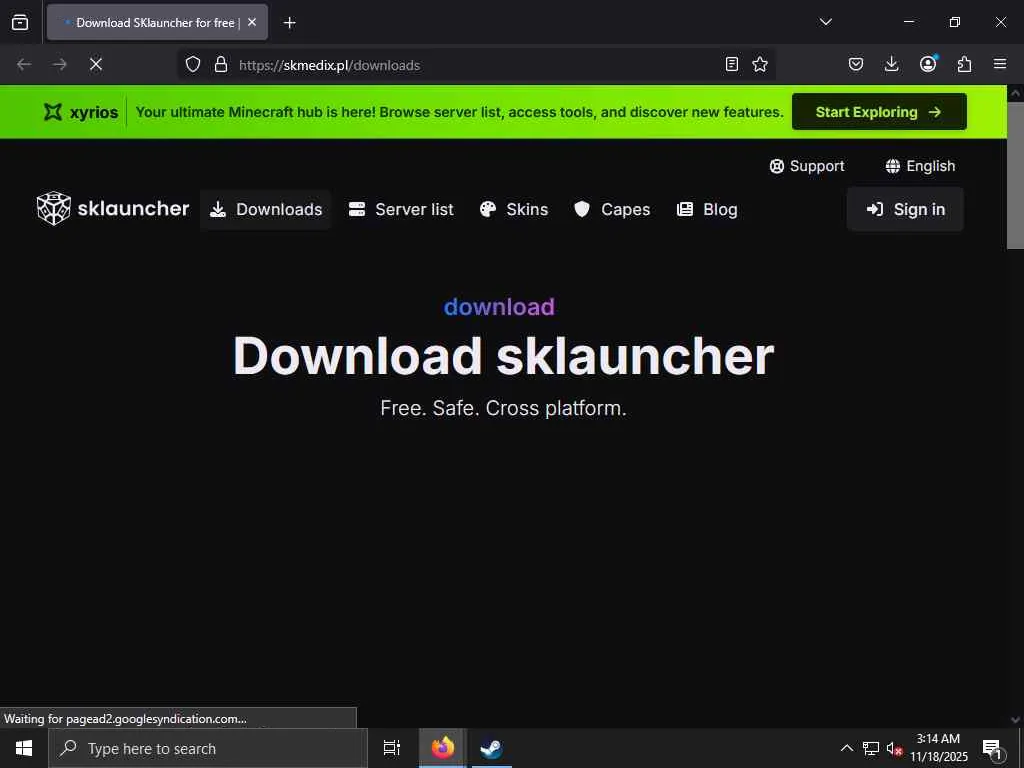
Task: Go forward one page
Action: [x=59, y=64]
